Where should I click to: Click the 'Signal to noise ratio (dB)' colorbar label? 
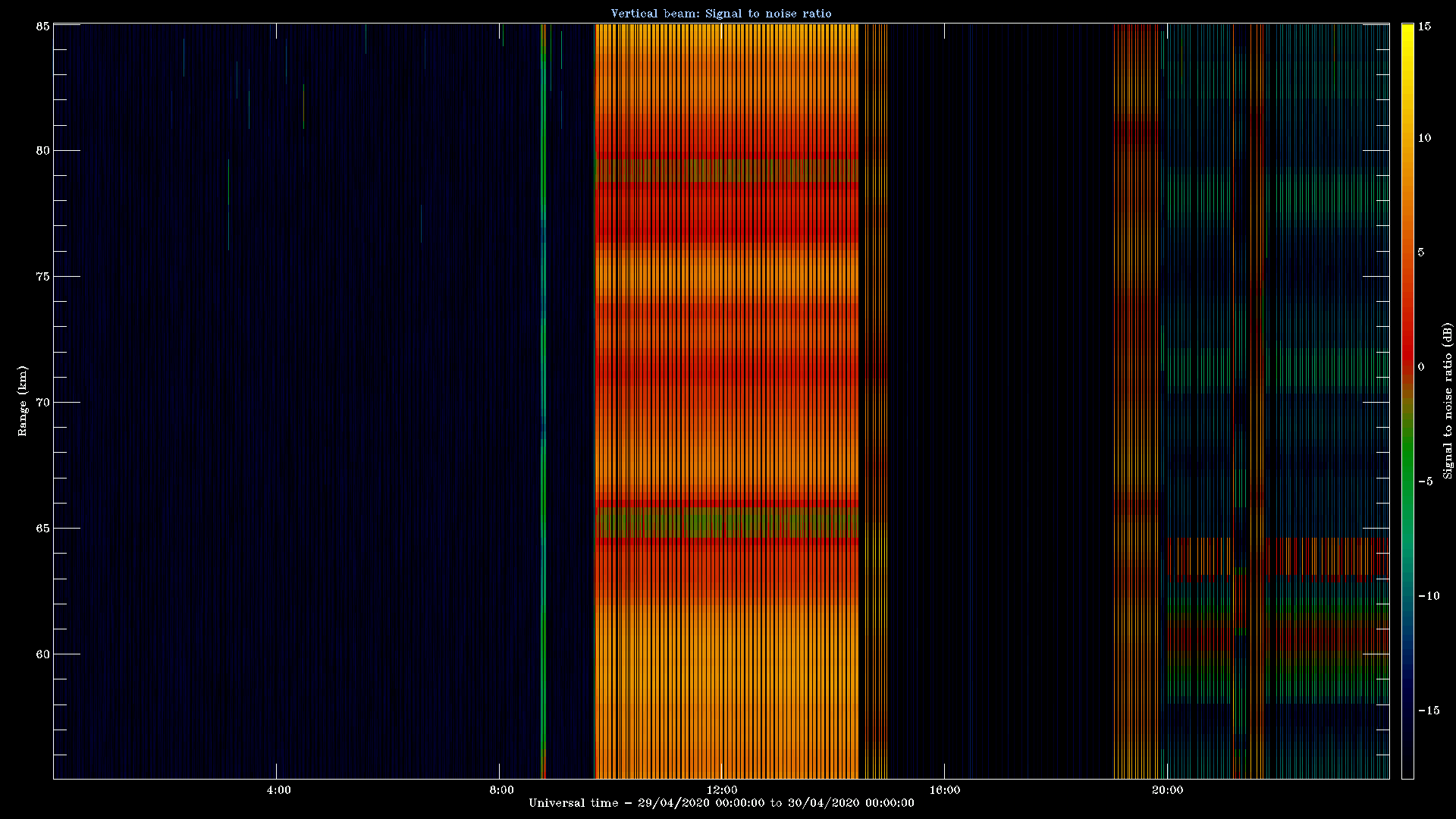click(1447, 400)
